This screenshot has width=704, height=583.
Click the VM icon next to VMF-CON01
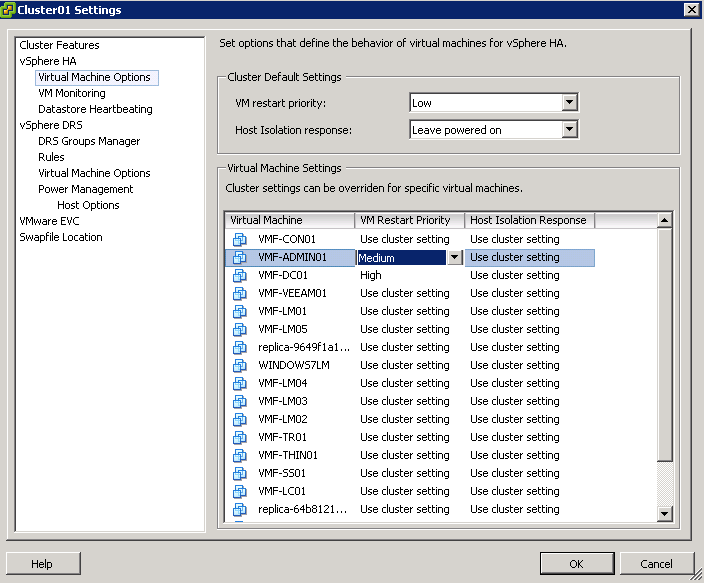click(239, 239)
